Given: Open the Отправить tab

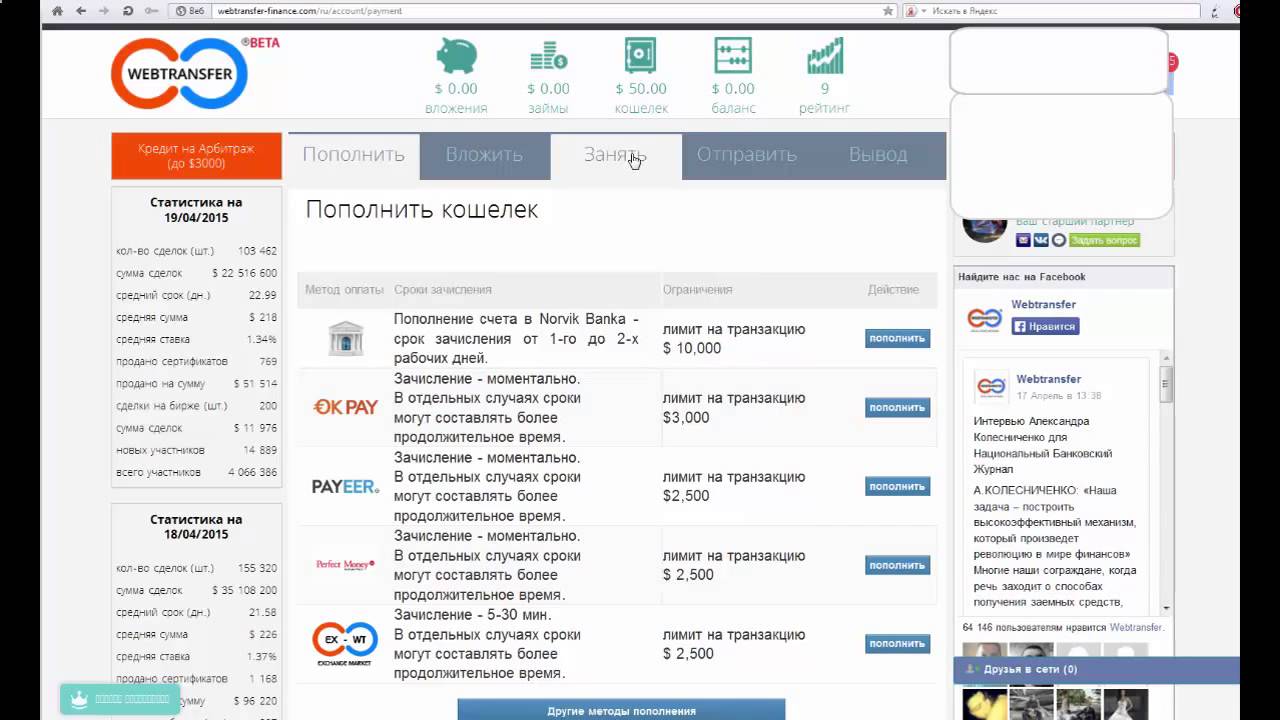Looking at the screenshot, I should coord(747,156).
